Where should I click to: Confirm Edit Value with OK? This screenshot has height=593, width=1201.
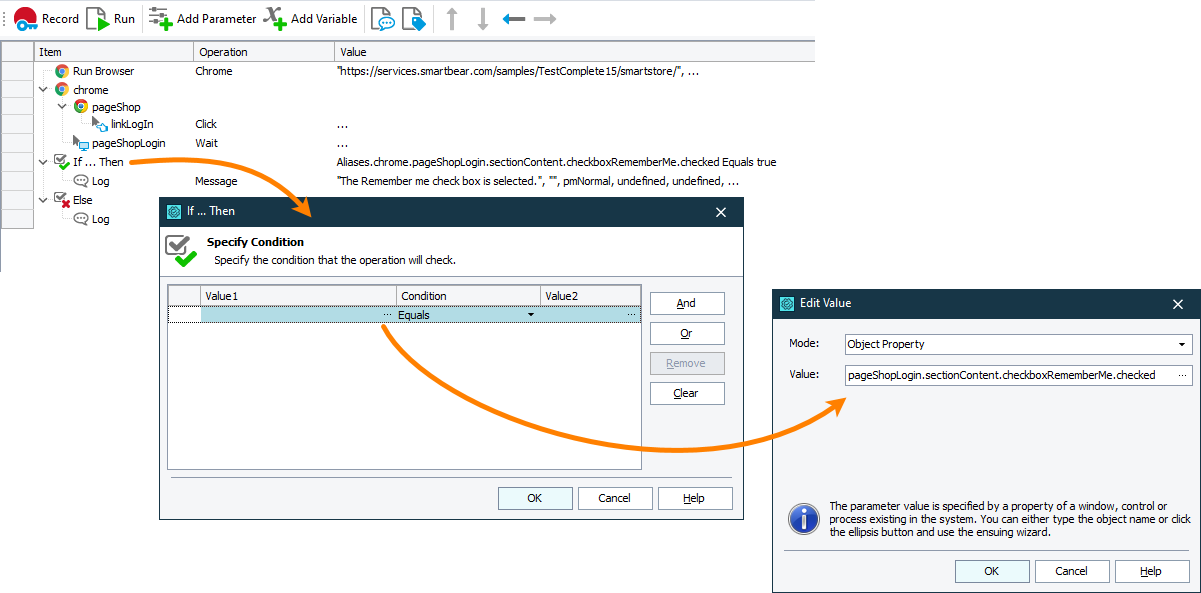point(991,570)
